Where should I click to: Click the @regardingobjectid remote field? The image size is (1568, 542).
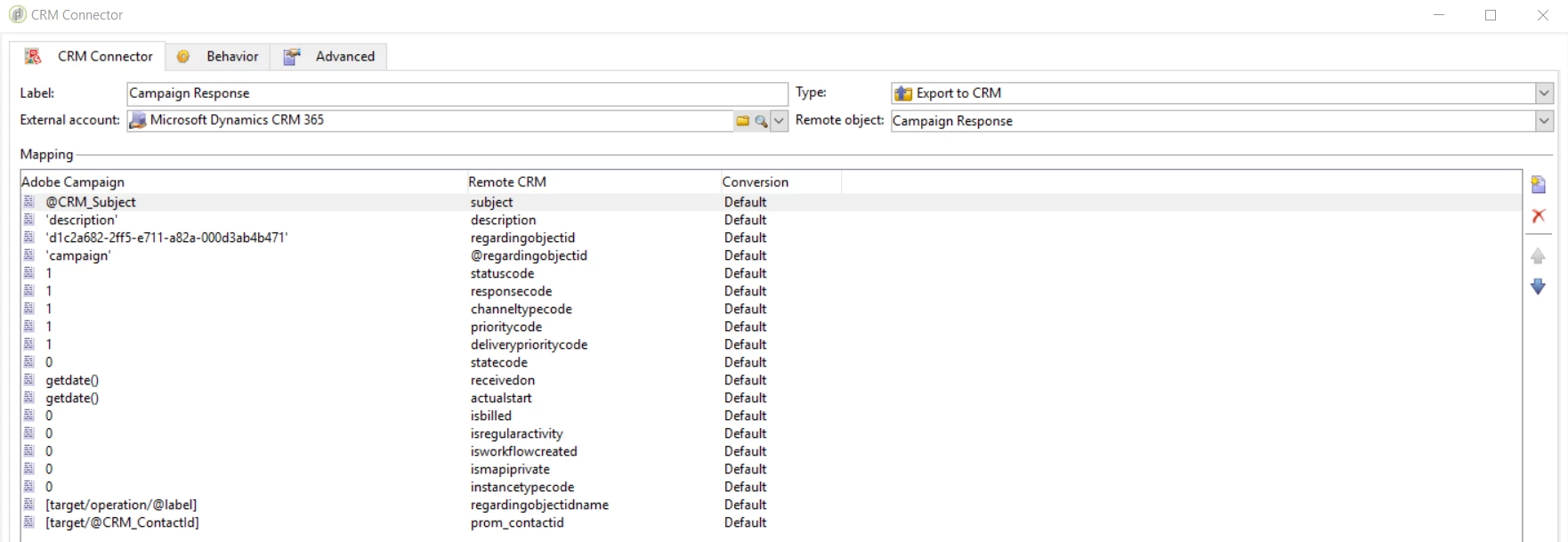pos(529,255)
